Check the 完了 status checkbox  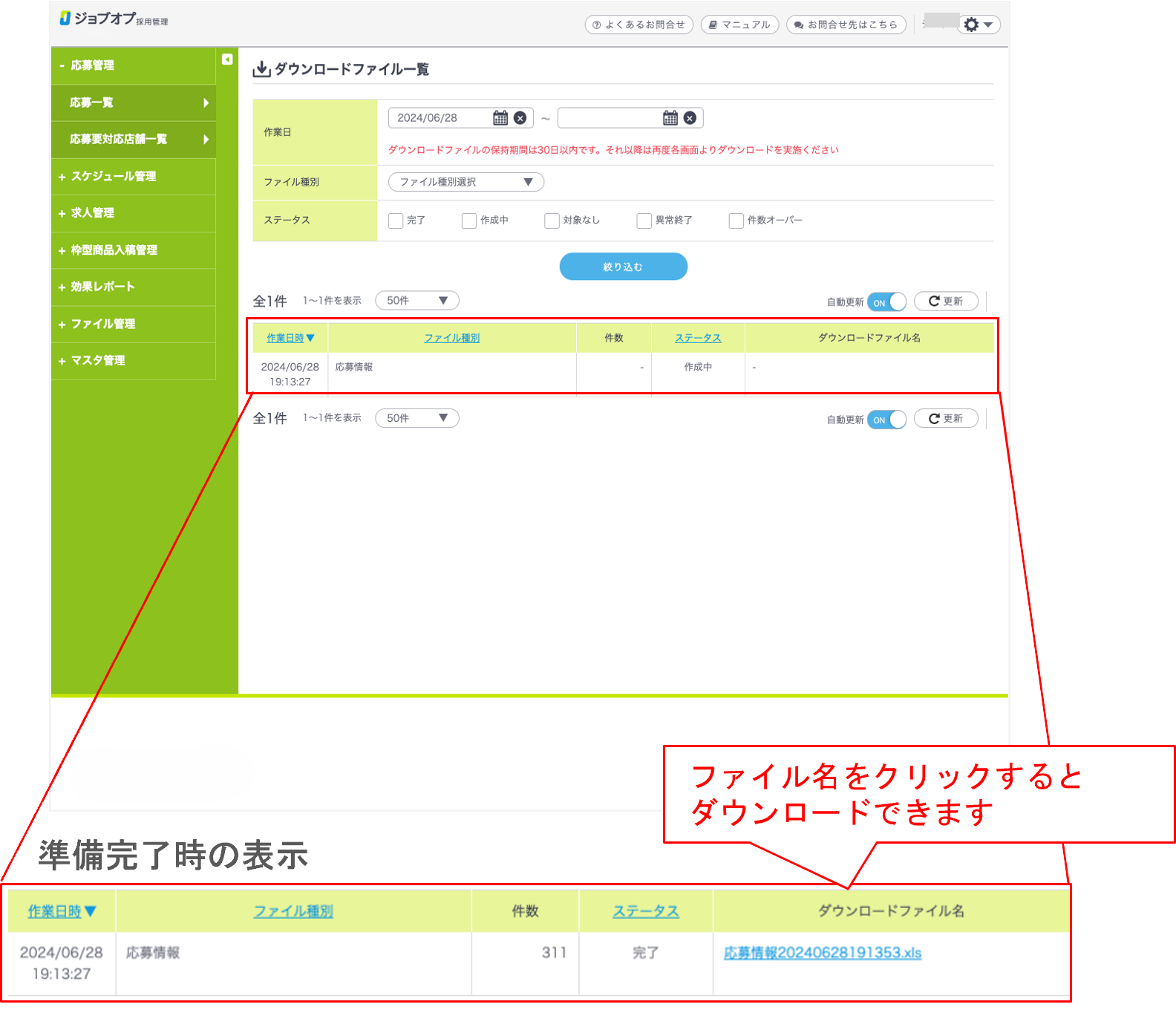(396, 221)
